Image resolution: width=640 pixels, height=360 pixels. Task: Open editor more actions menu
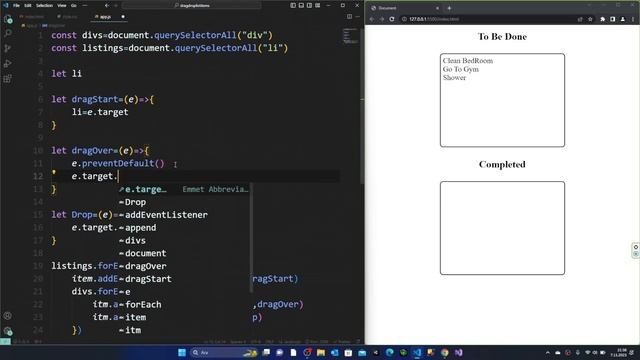coord(357,17)
